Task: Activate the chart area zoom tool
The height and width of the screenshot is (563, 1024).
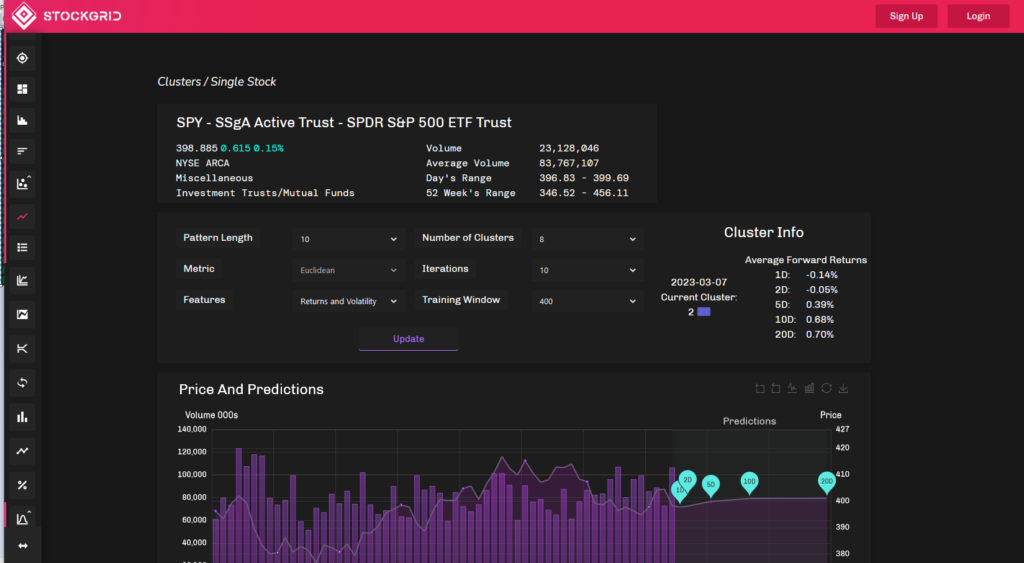Action: pos(760,389)
